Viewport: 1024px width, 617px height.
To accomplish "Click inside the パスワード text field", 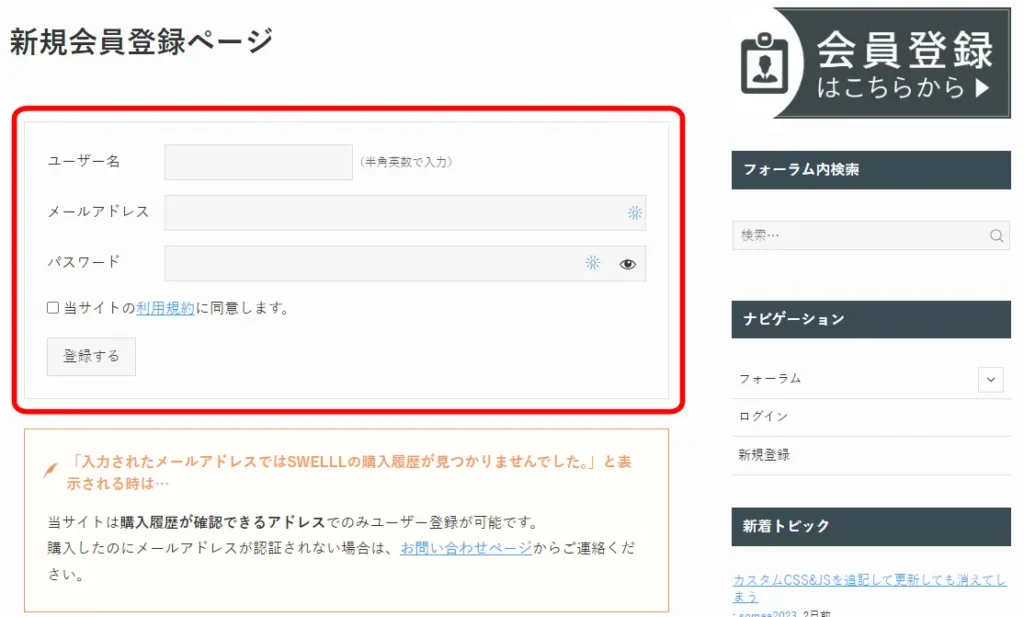I will pos(370,263).
